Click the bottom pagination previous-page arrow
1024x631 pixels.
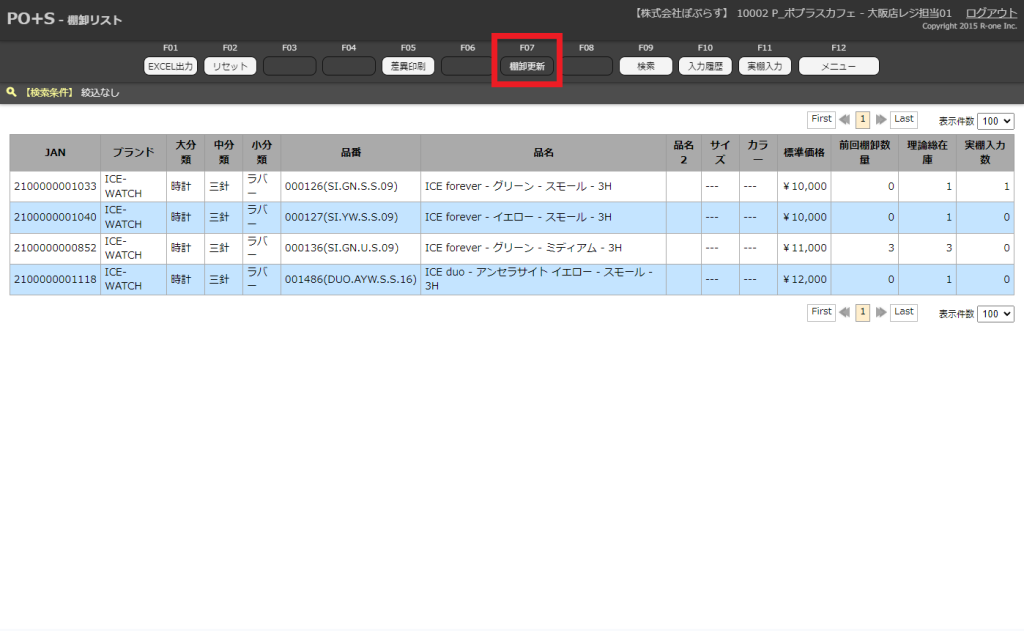click(845, 313)
